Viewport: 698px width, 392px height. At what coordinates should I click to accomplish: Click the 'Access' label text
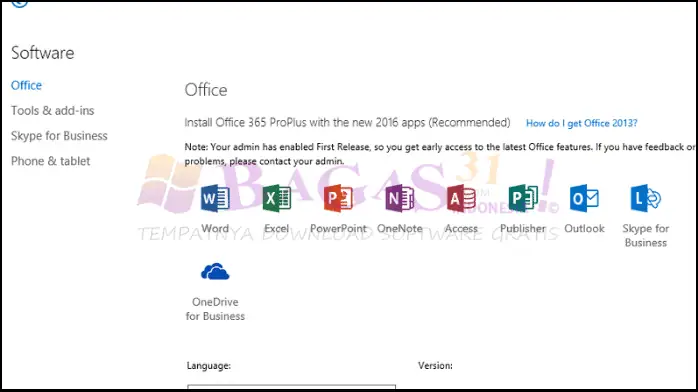click(461, 228)
